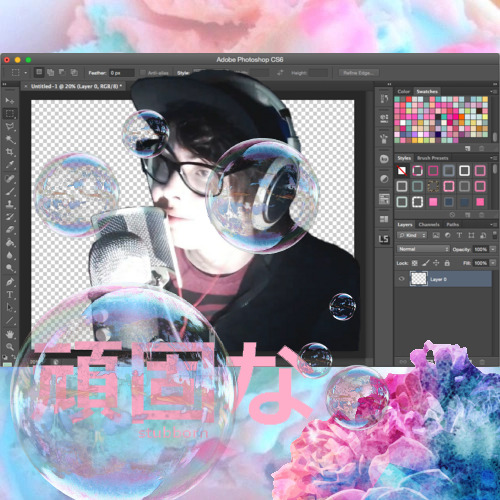Viewport: 500px width, 500px height.
Task: Select the Eraser tool
Action: click(10, 230)
